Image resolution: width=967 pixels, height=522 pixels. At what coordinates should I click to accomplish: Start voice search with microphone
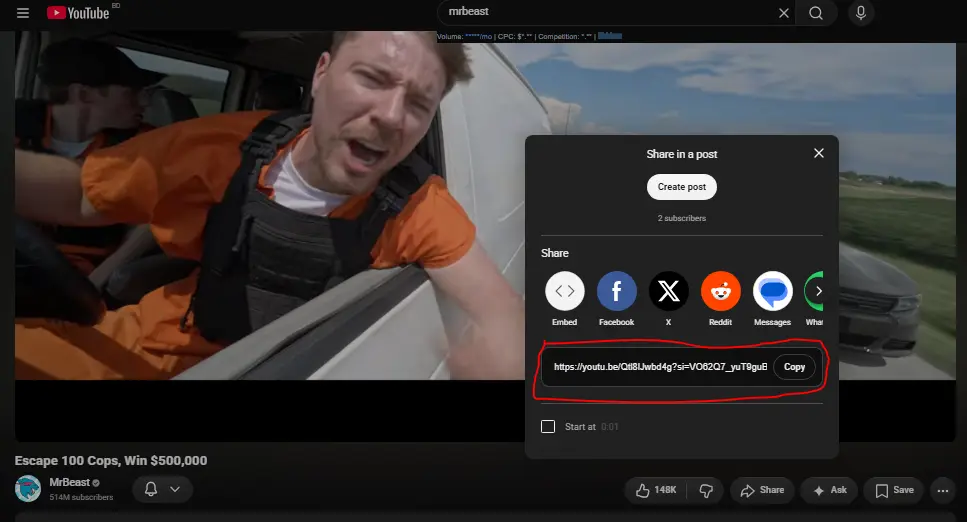(x=861, y=13)
